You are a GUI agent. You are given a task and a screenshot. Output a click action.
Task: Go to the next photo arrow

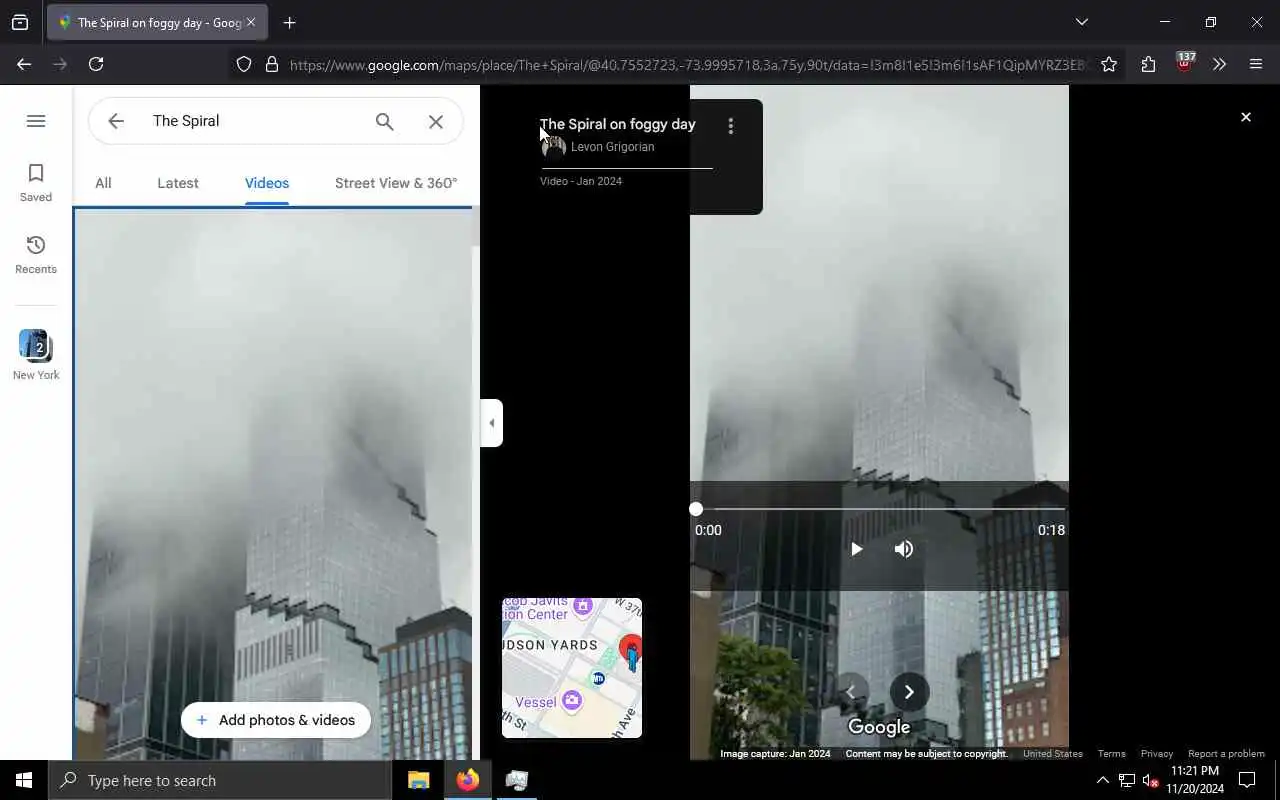[909, 692]
